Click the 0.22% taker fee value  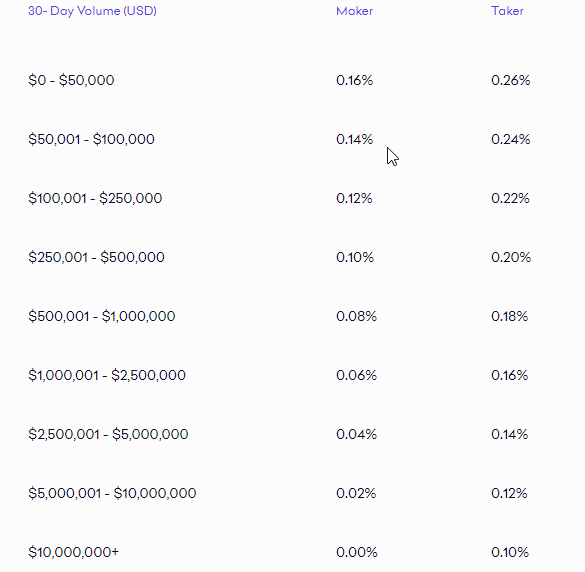pyautogui.click(x=510, y=198)
